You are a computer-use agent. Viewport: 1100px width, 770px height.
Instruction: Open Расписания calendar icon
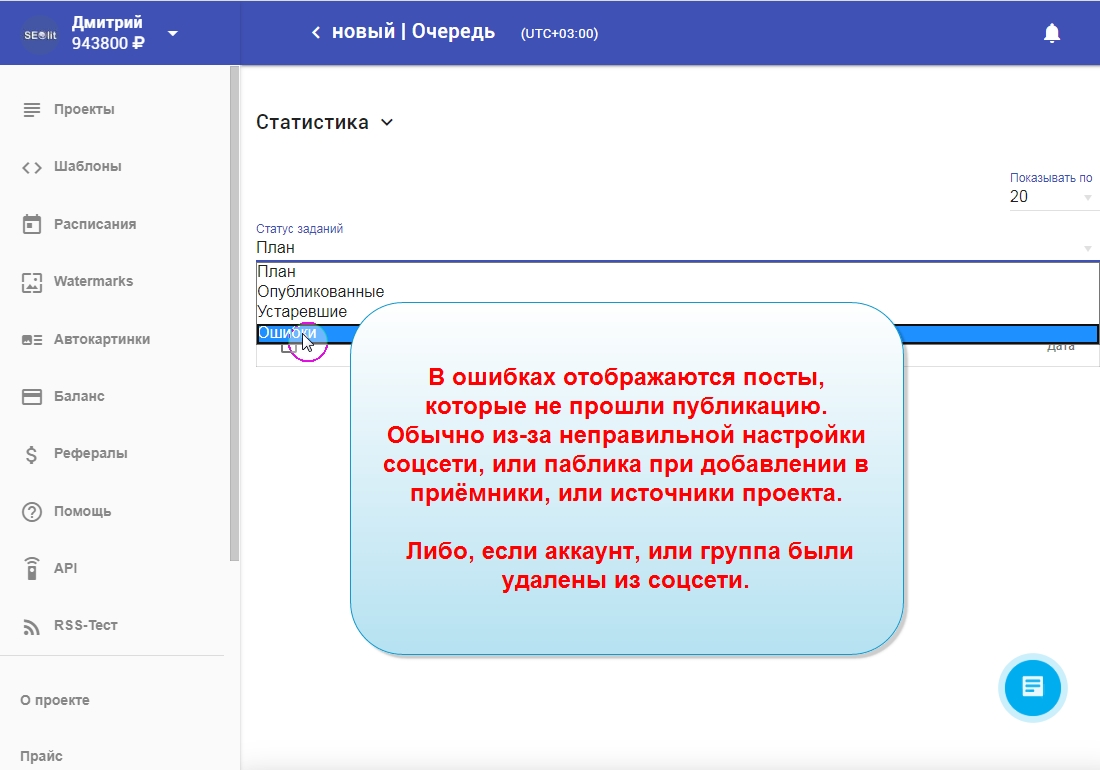[32, 224]
